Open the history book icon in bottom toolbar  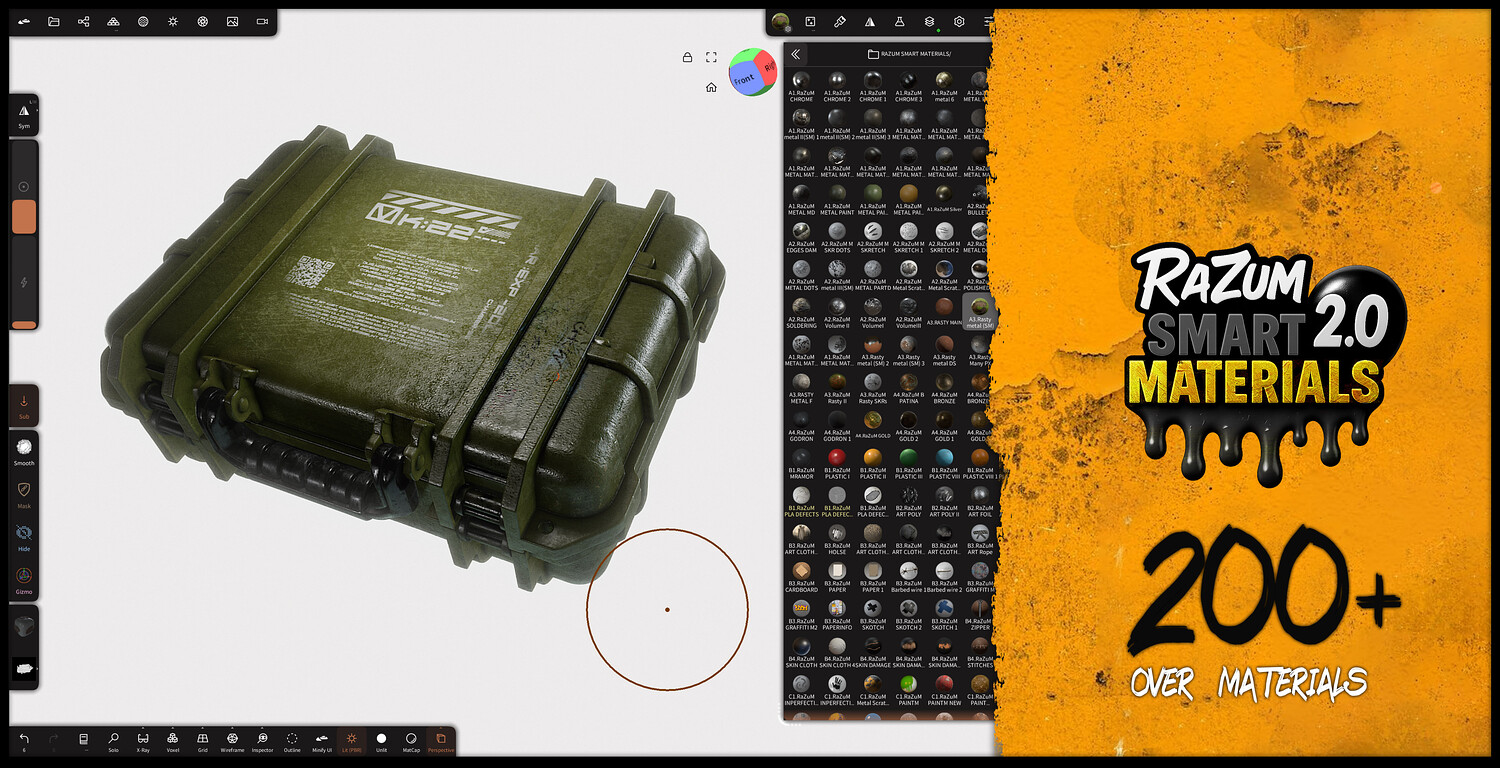[x=84, y=740]
